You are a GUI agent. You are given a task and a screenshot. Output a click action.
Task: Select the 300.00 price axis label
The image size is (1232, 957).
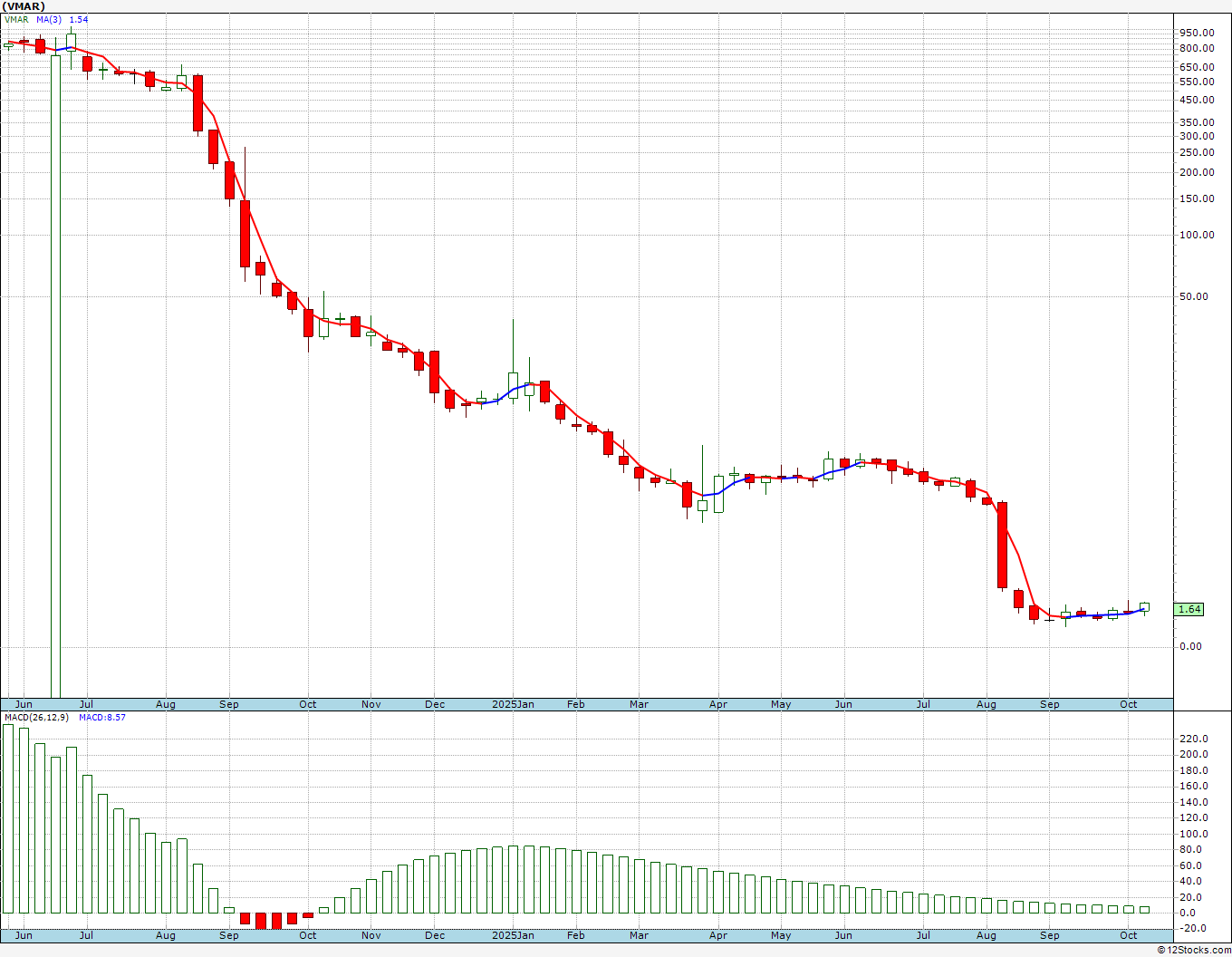1196,136
